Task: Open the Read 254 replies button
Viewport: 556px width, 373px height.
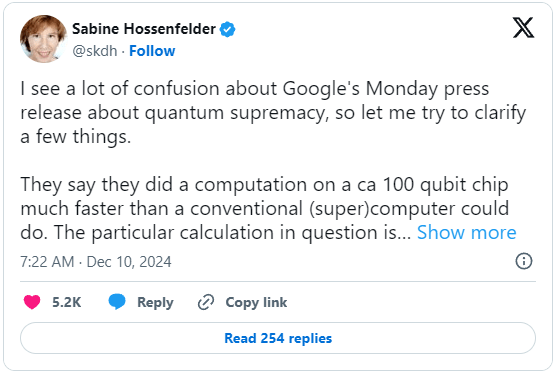Action: coord(278,338)
